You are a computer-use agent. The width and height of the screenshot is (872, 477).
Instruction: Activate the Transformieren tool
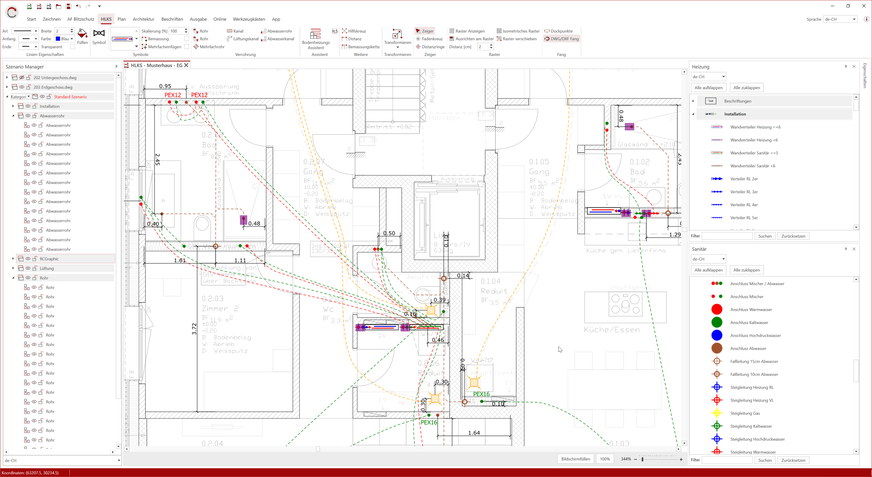tap(397, 38)
